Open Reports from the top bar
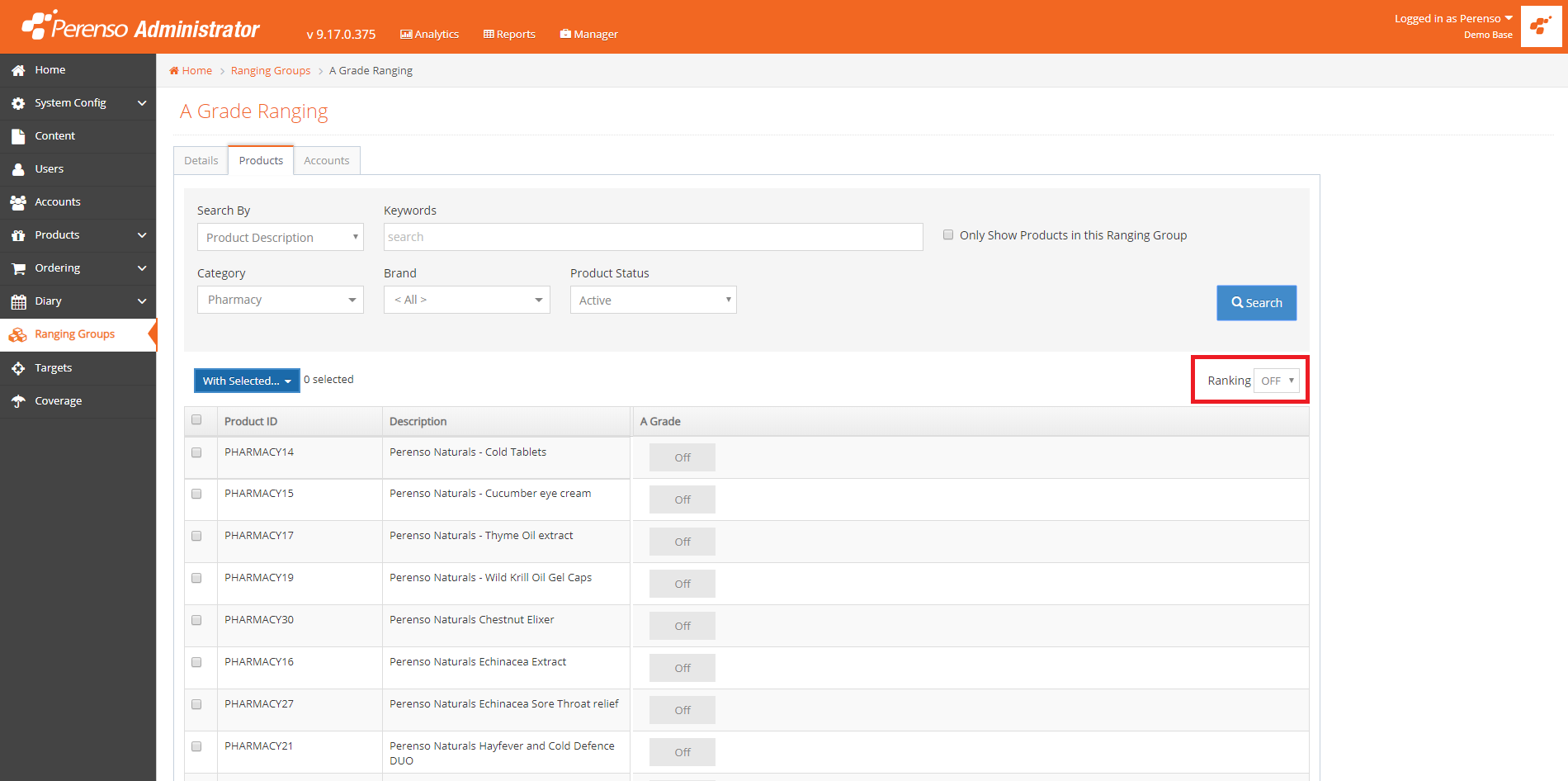Image resolution: width=1568 pixels, height=781 pixels. 509,34
